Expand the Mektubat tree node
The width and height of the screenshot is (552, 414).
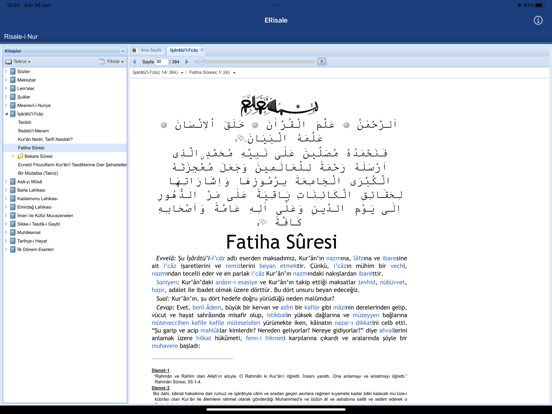click(6, 80)
